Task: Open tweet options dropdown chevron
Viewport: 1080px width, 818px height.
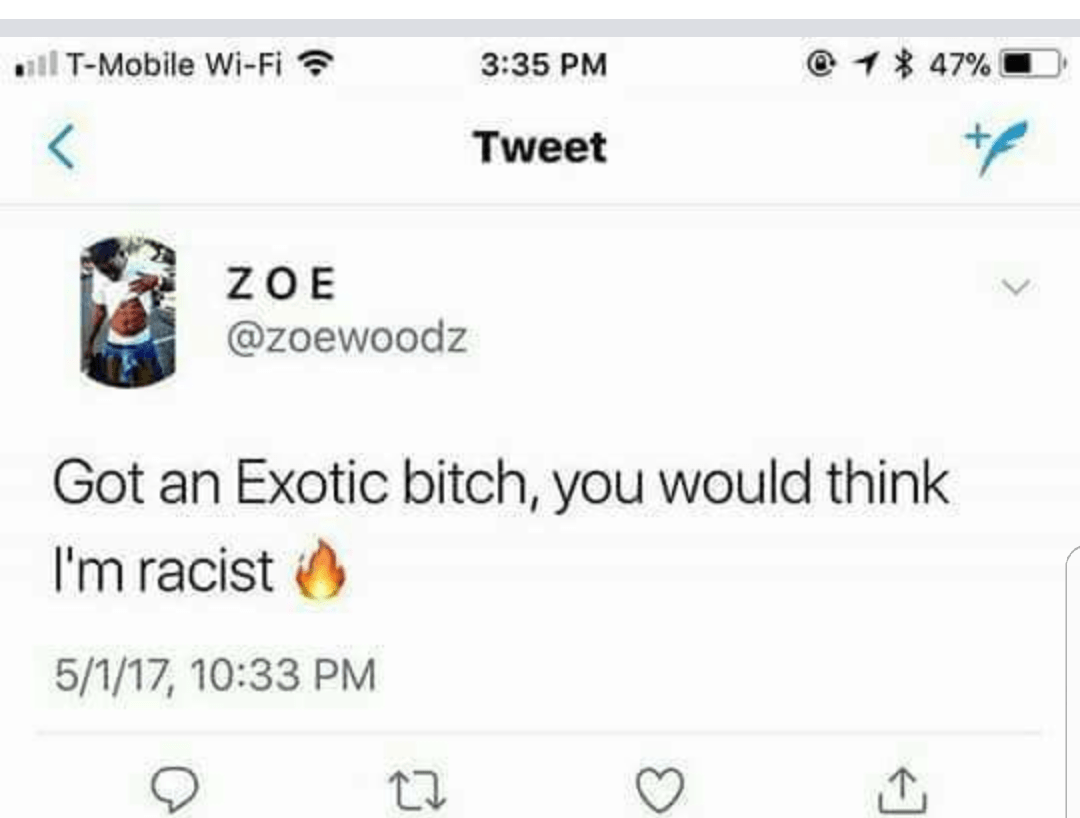Action: pyautogui.click(x=1015, y=286)
